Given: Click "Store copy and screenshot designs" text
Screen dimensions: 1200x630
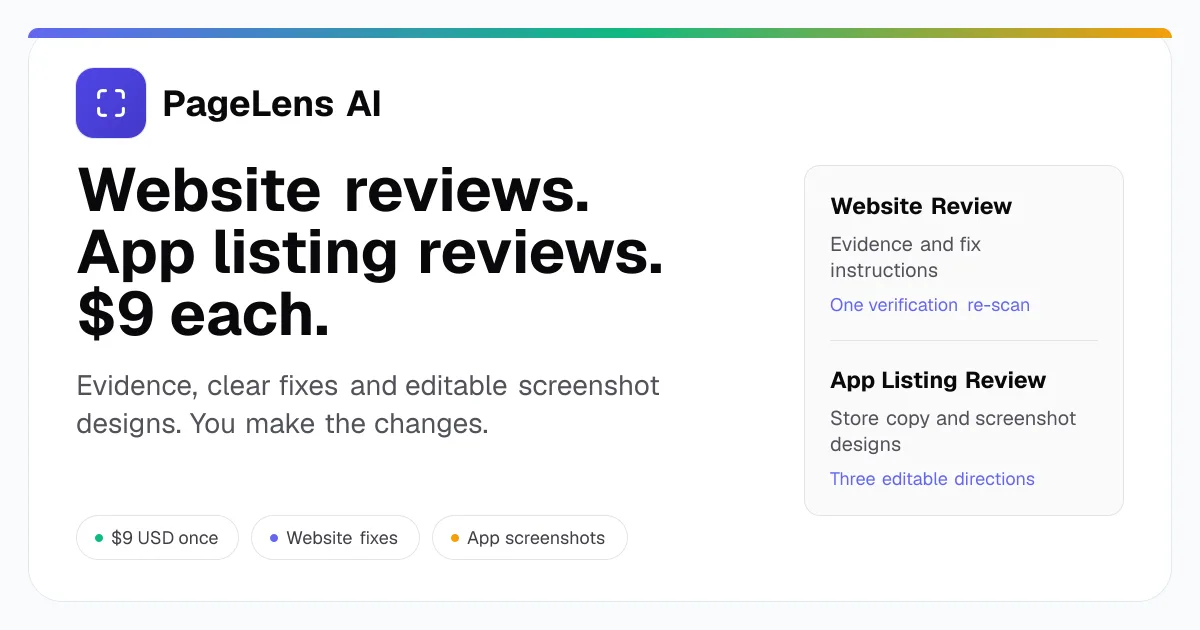Looking at the screenshot, I should (x=953, y=431).
